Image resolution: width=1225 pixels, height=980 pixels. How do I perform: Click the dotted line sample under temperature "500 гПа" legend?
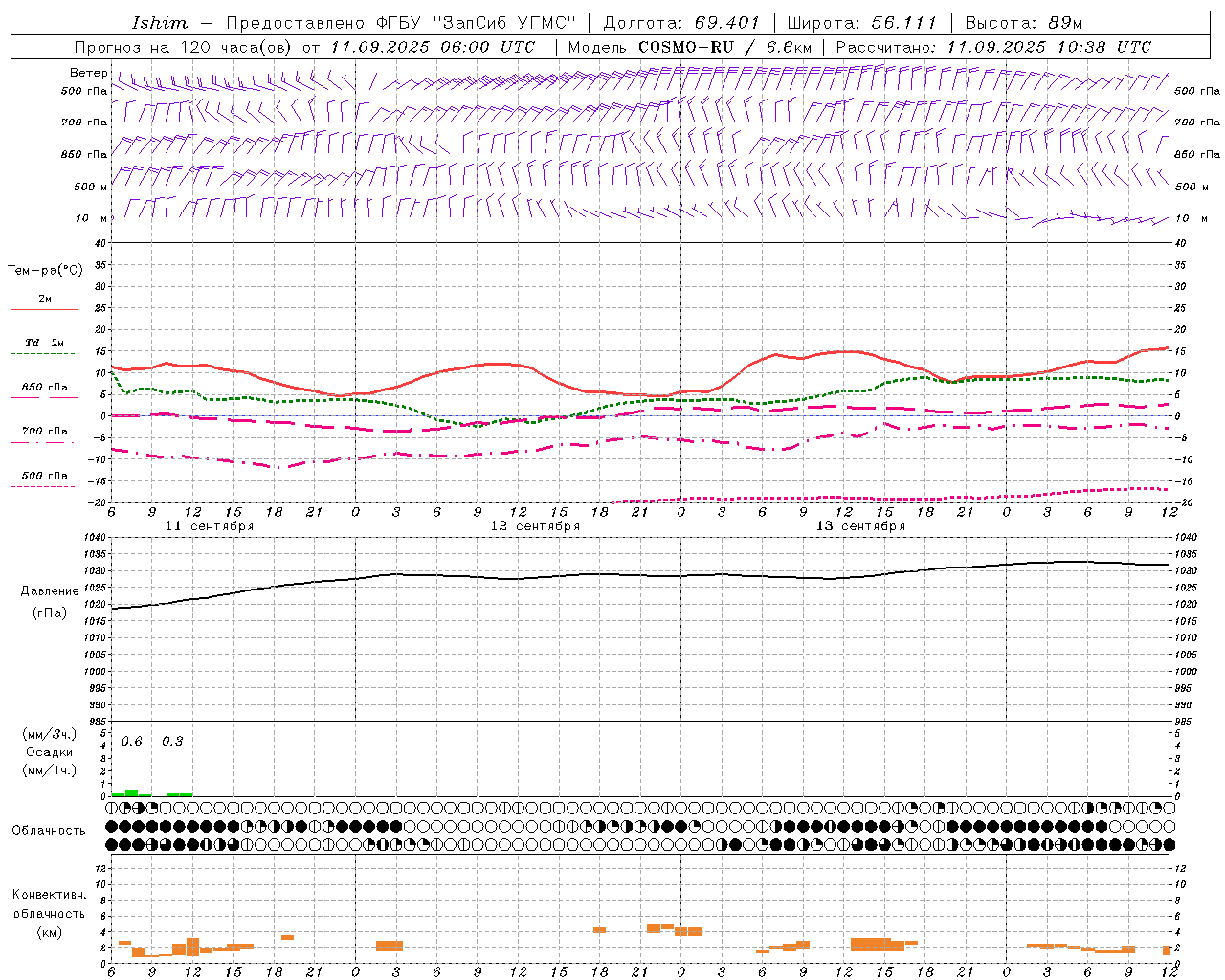click(x=44, y=486)
